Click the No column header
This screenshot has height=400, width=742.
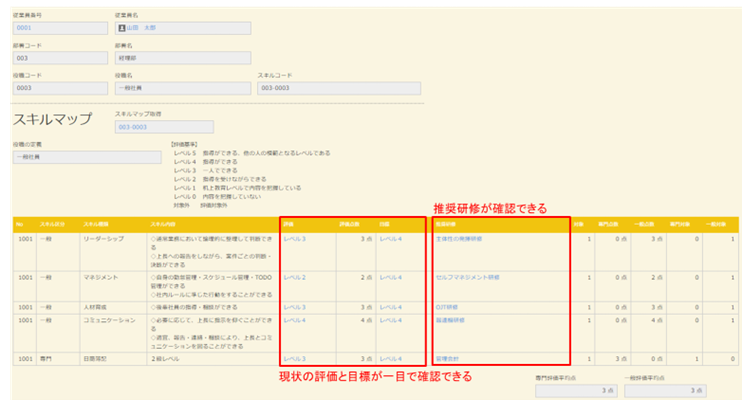pos(19,224)
